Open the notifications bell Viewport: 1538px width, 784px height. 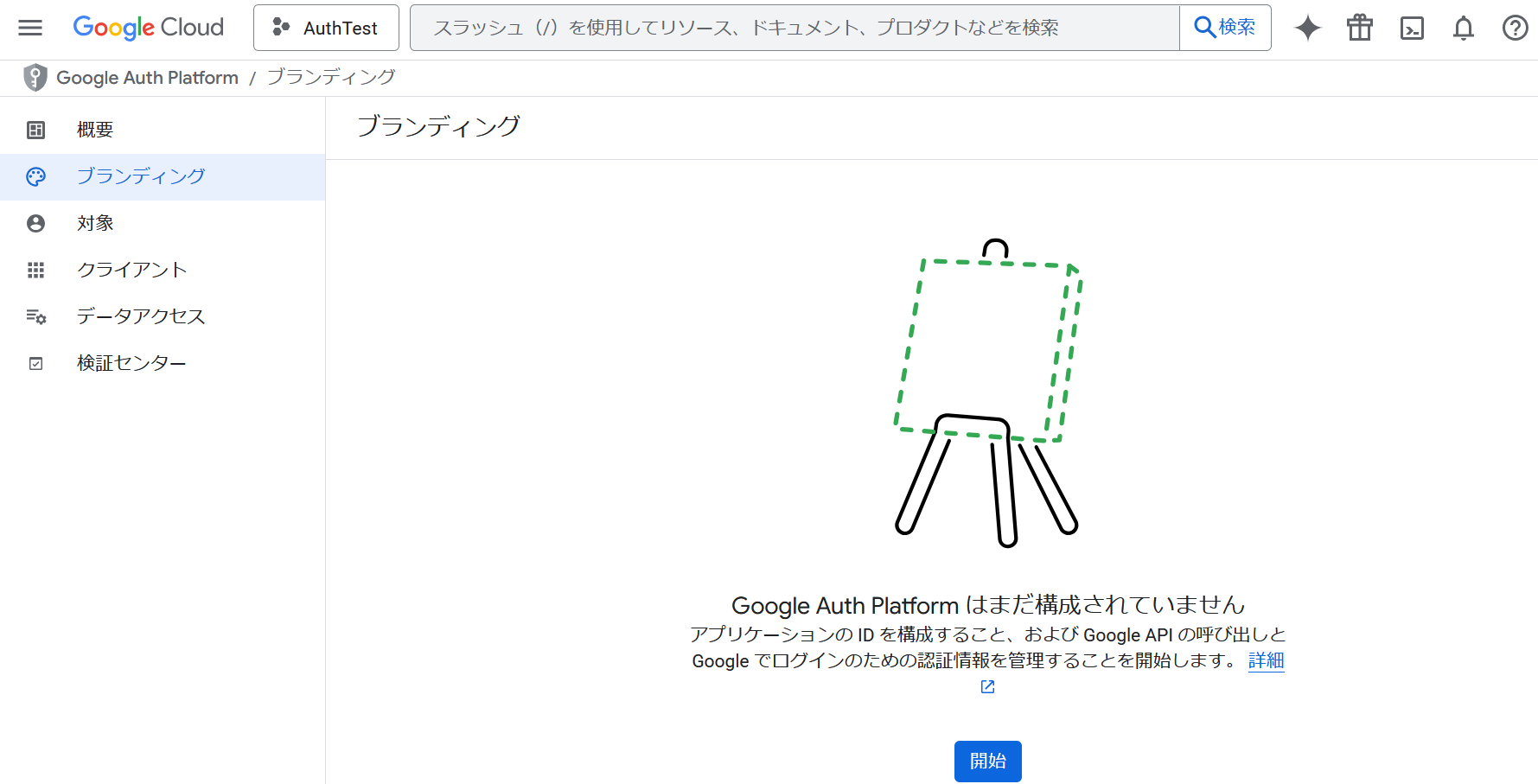(x=1464, y=28)
